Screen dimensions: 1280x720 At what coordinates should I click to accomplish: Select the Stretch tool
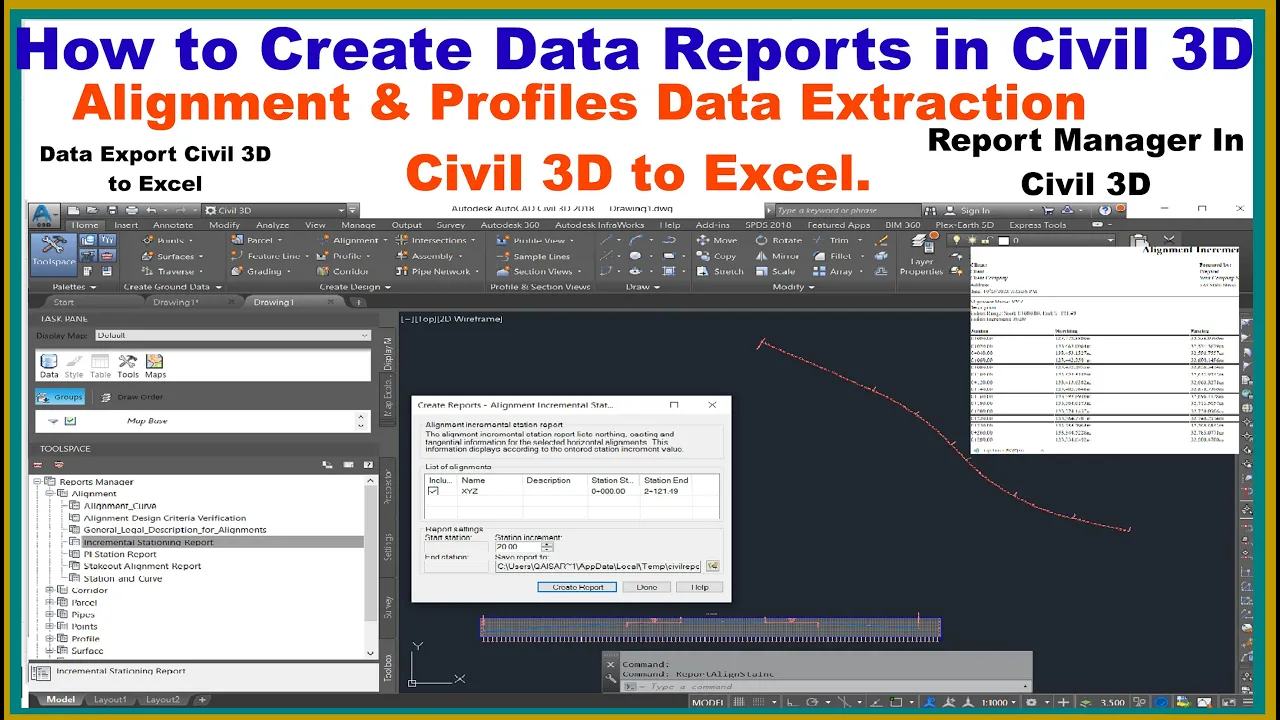[720, 271]
